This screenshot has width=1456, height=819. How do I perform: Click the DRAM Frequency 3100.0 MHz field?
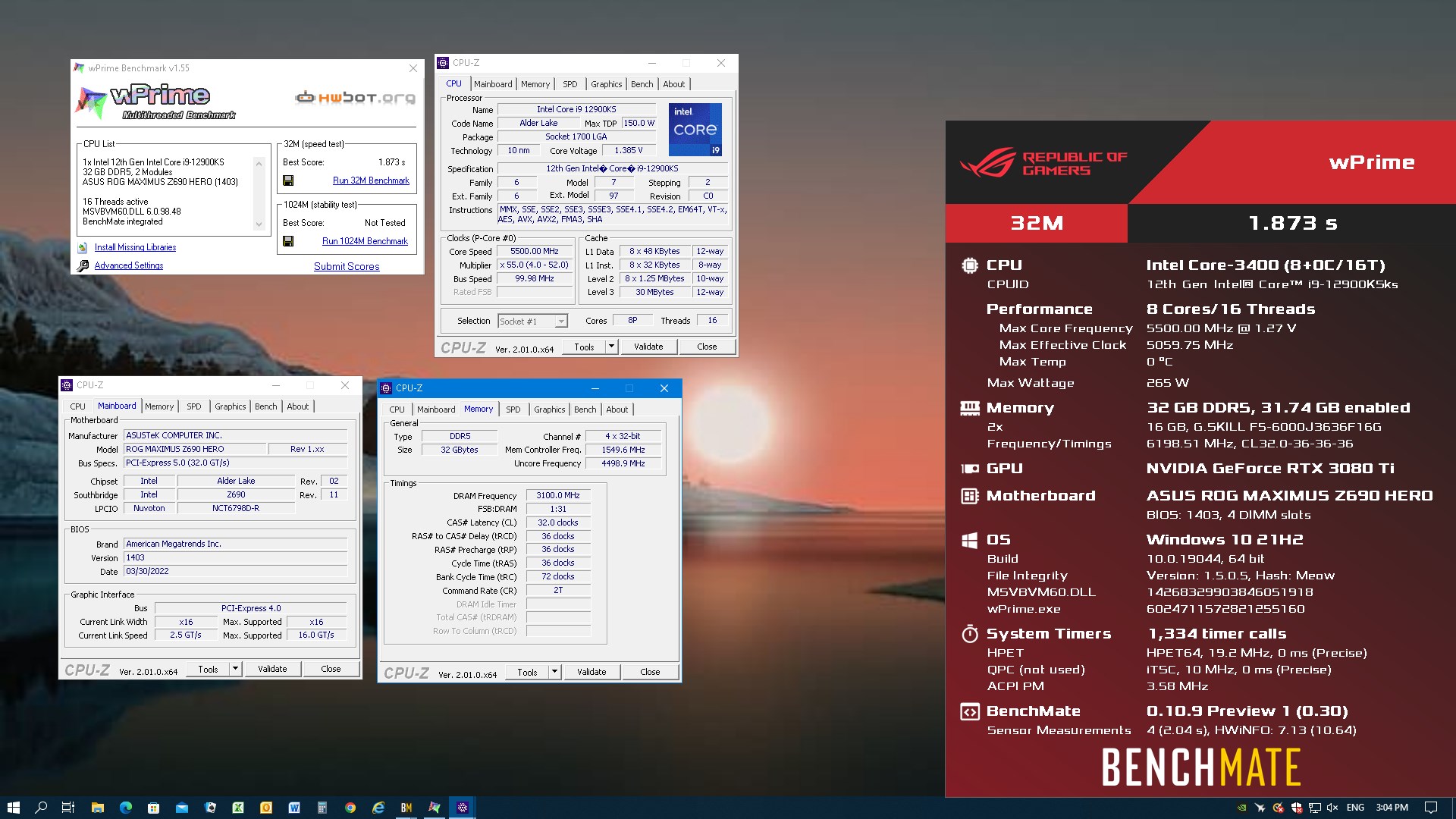[558, 495]
